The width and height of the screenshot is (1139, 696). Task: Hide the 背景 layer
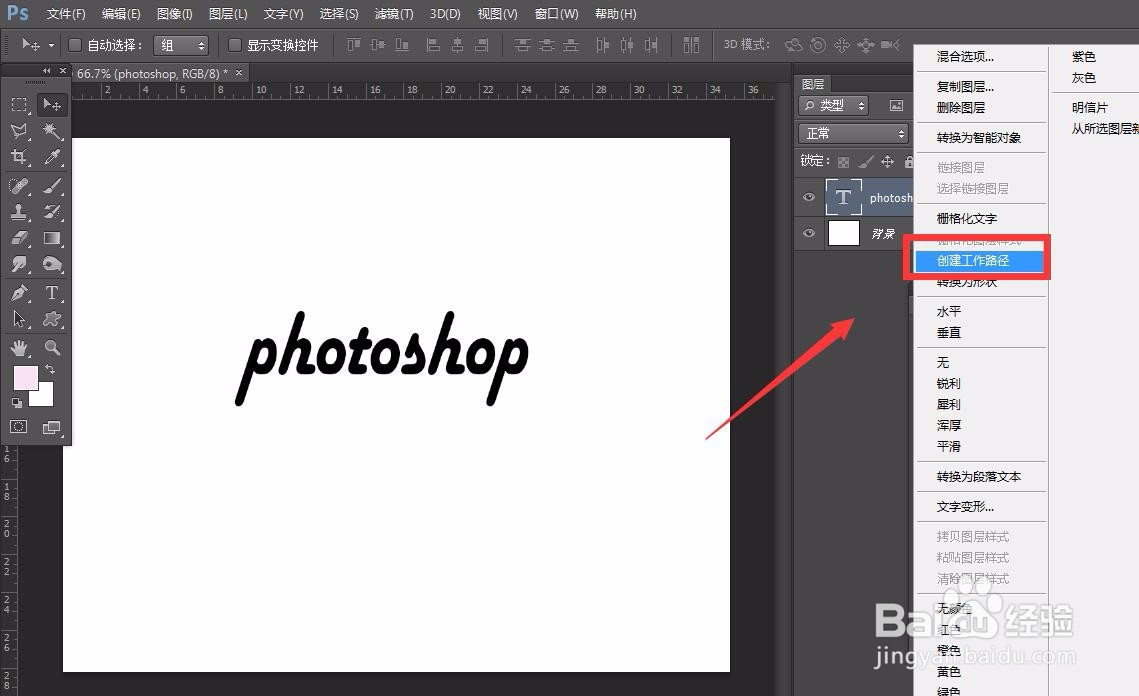(808, 233)
